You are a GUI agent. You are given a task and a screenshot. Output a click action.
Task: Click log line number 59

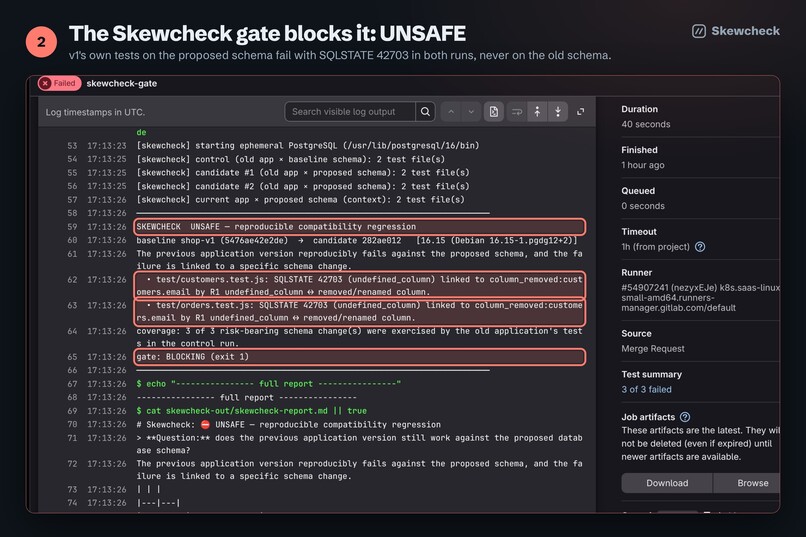tap(72, 227)
